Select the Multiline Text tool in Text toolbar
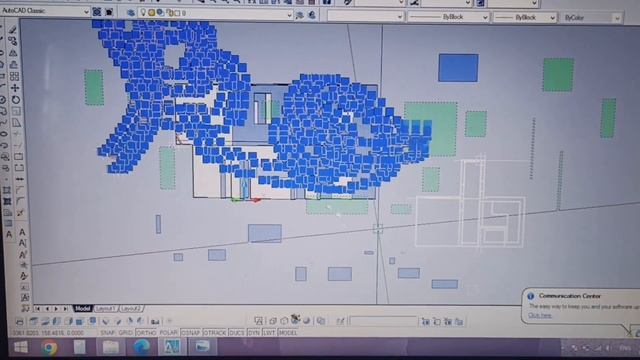The height and width of the screenshot is (360, 640). [x=22, y=232]
